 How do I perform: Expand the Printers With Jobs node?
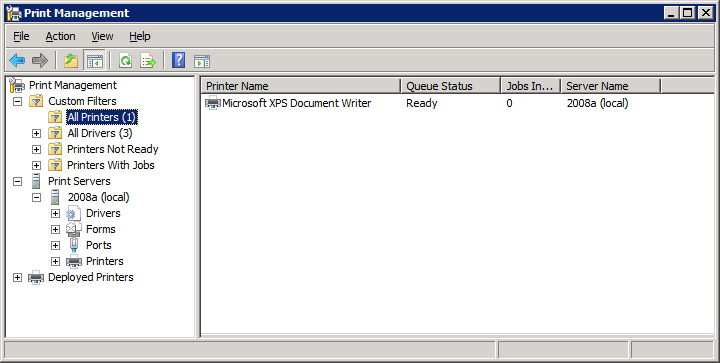36,165
